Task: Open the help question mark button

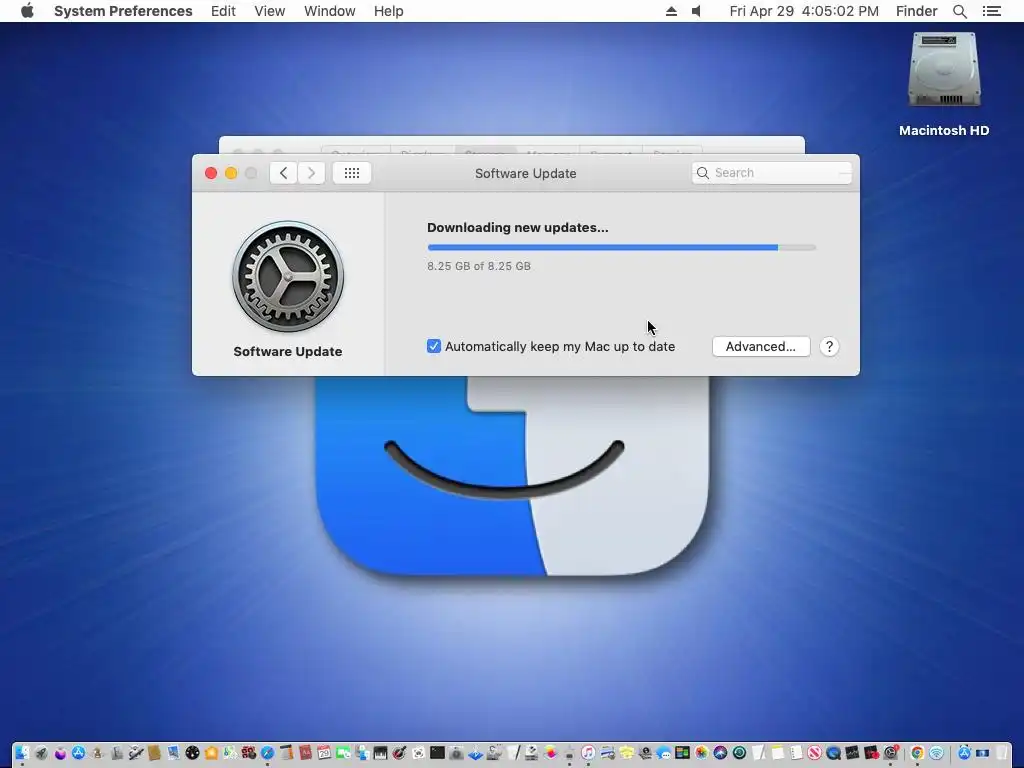Action: pyautogui.click(x=829, y=347)
